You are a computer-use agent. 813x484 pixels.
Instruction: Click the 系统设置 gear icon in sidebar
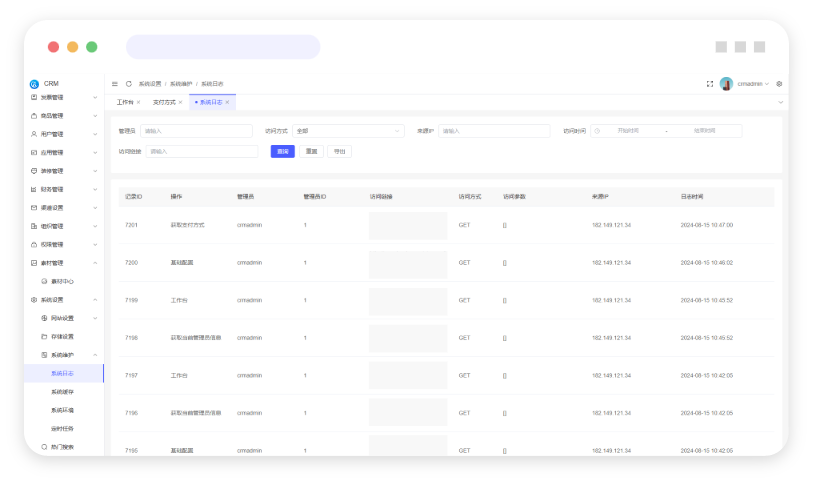point(34,300)
